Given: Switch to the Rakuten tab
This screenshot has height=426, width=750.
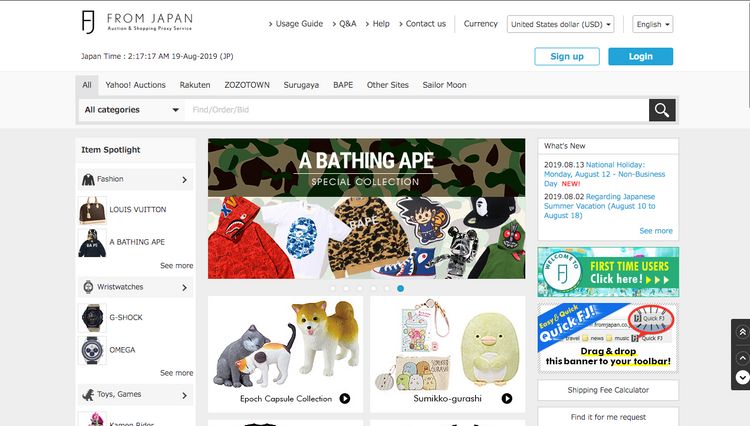Looking at the screenshot, I should pyautogui.click(x=195, y=85).
